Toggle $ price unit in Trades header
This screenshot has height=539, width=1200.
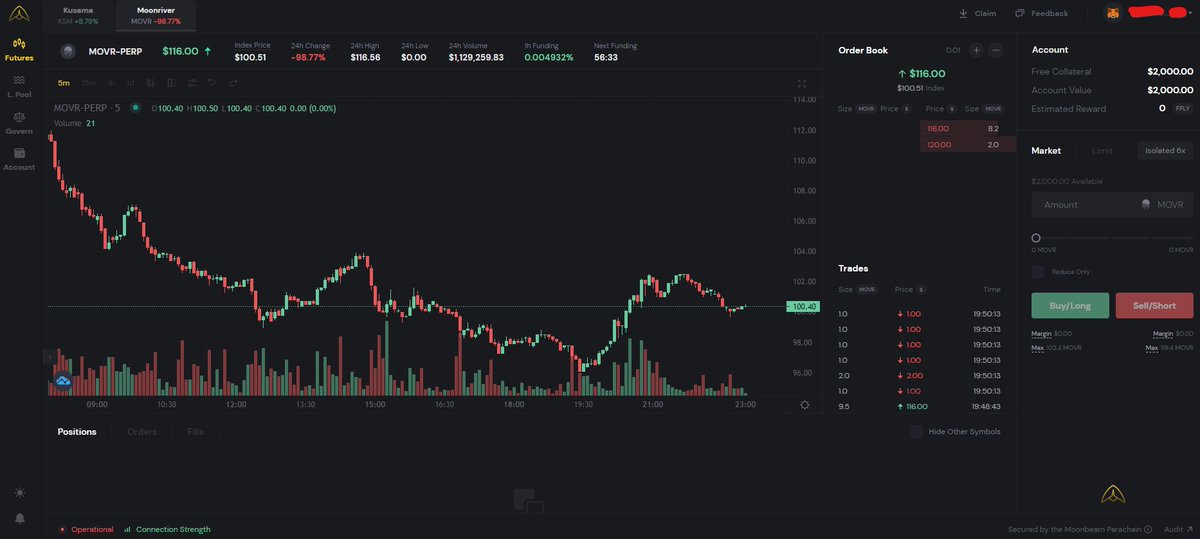tap(919, 289)
